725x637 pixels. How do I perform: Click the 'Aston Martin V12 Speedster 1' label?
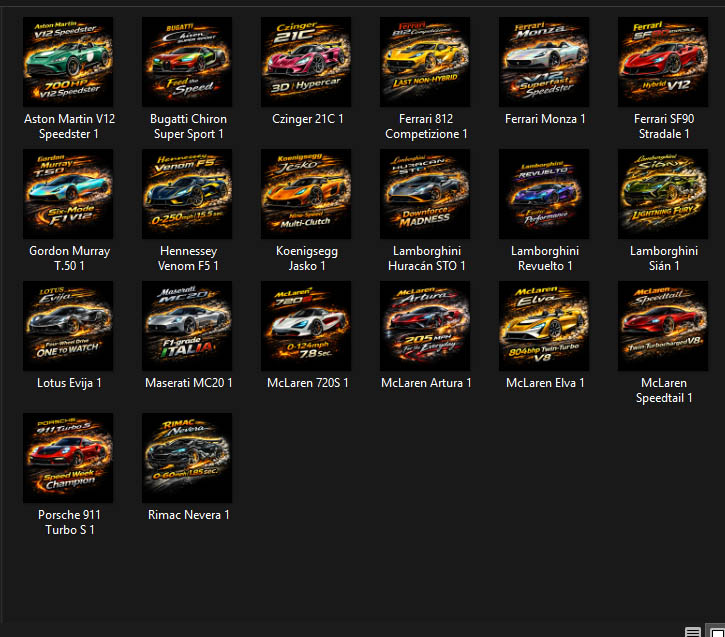pos(69,127)
